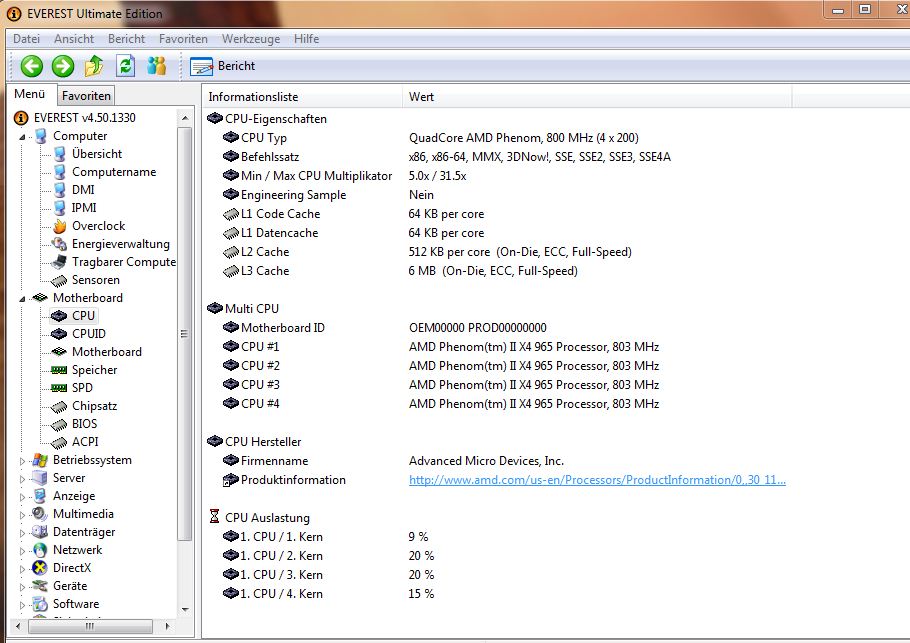Click the Wert column header
The height and width of the screenshot is (643, 910).
pyautogui.click(x=597, y=97)
